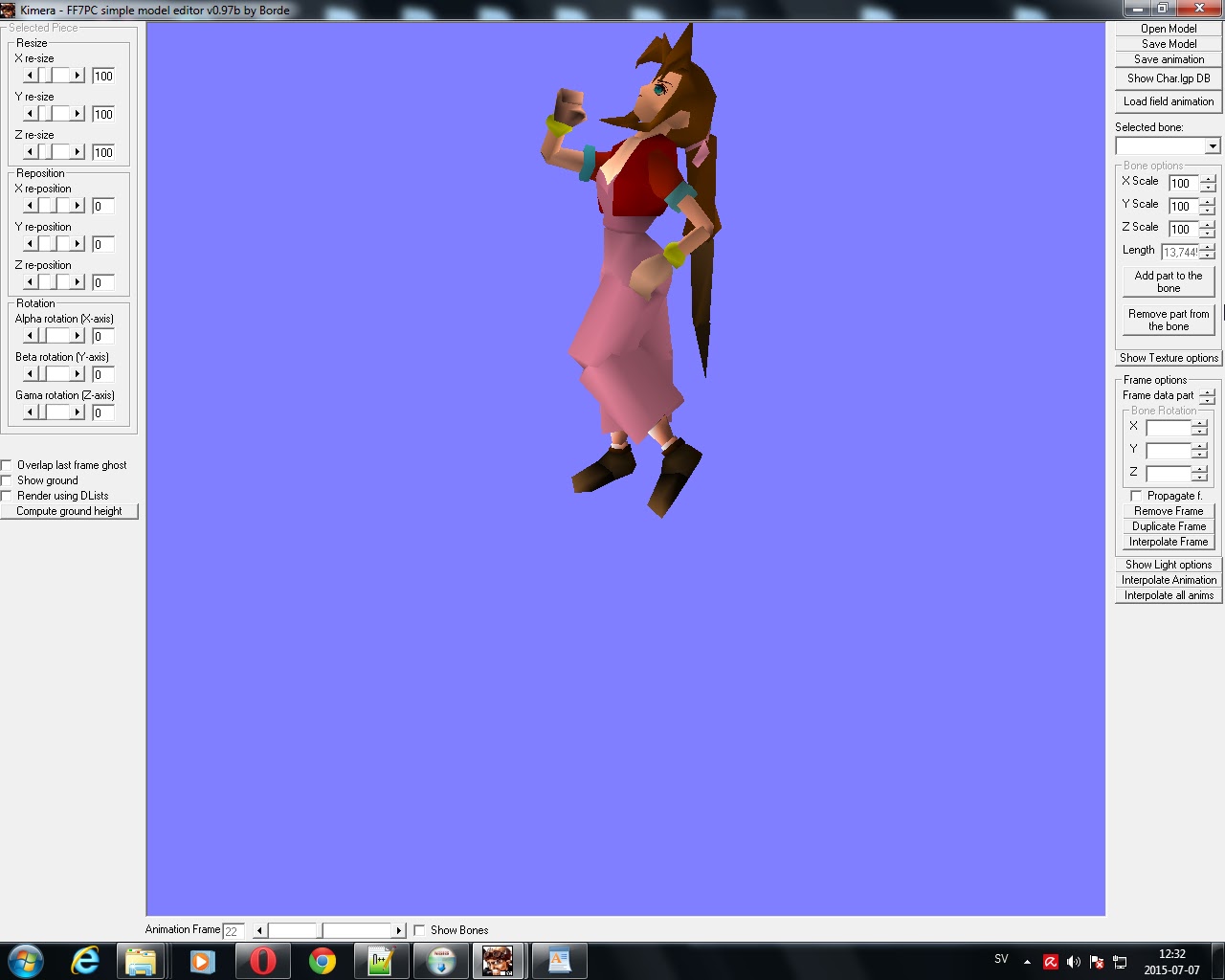The width and height of the screenshot is (1225, 980).
Task: Increase Bone Rotation X spinner
Action: pos(1199,424)
